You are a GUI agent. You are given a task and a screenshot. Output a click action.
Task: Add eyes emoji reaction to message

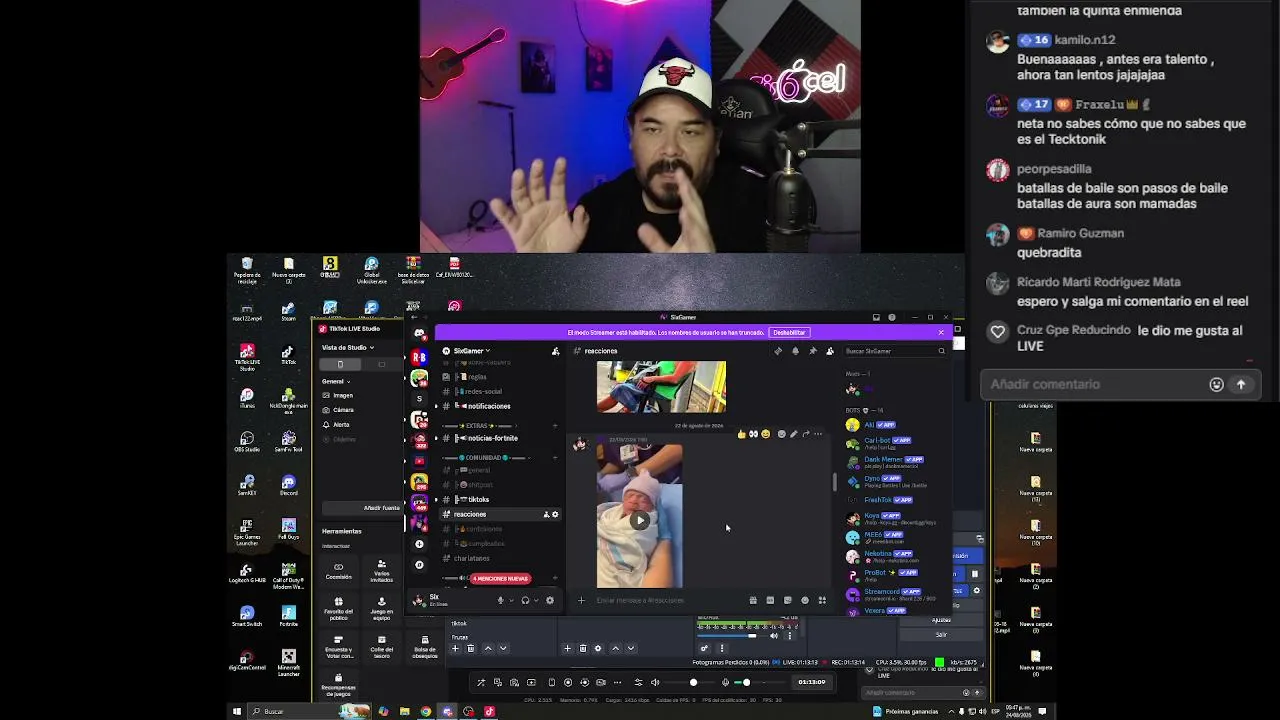(x=753, y=434)
